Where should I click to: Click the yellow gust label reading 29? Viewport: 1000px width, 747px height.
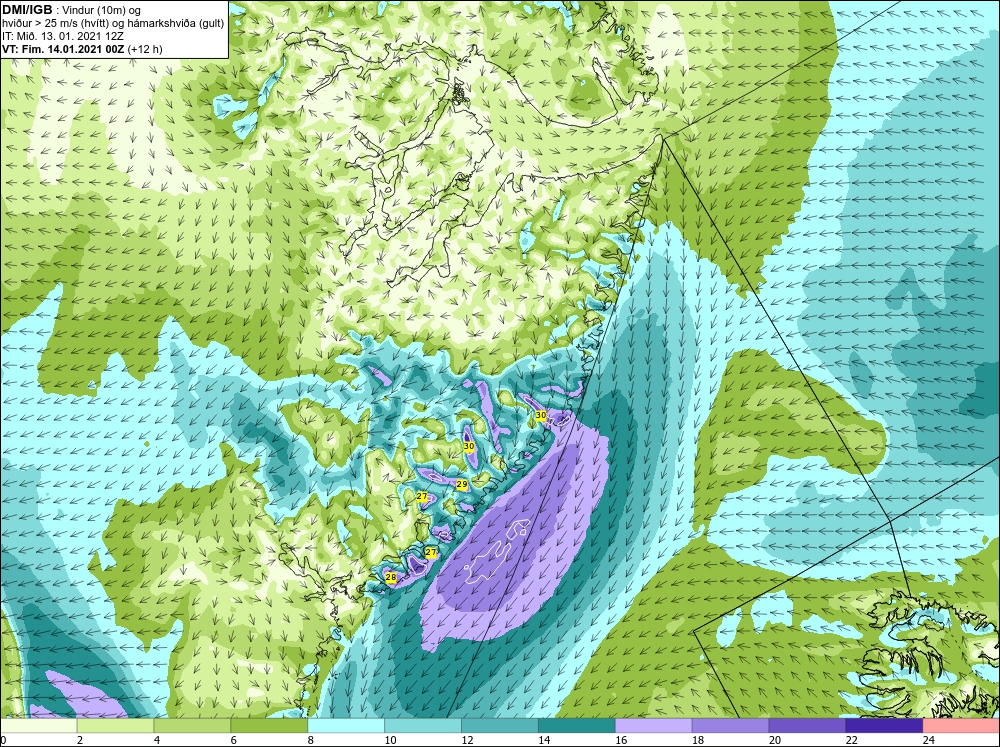click(x=462, y=484)
